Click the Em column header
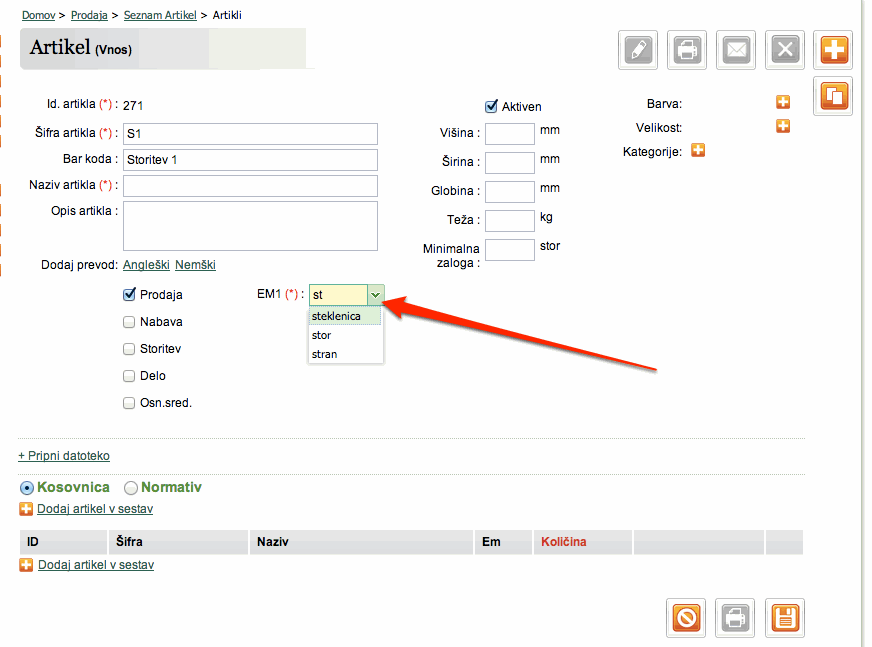Image resolution: width=872 pixels, height=647 pixels. [x=503, y=542]
